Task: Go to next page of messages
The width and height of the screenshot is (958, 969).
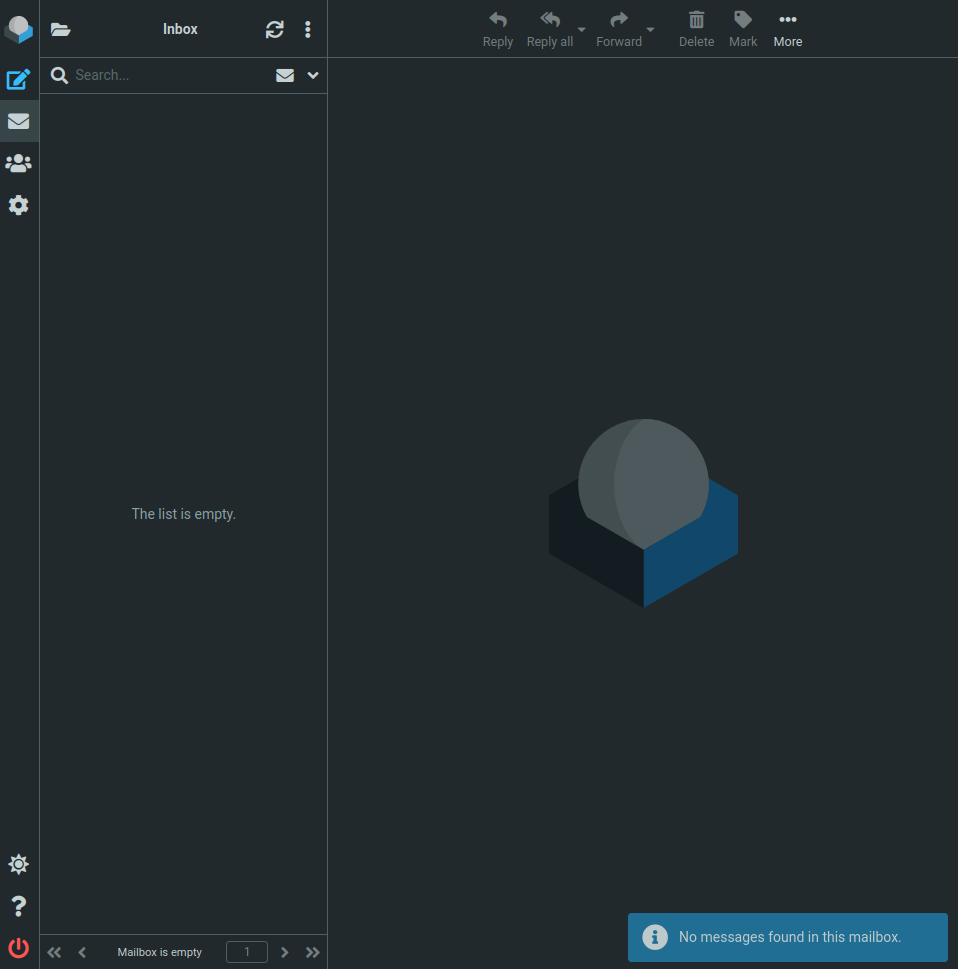Action: (285, 952)
